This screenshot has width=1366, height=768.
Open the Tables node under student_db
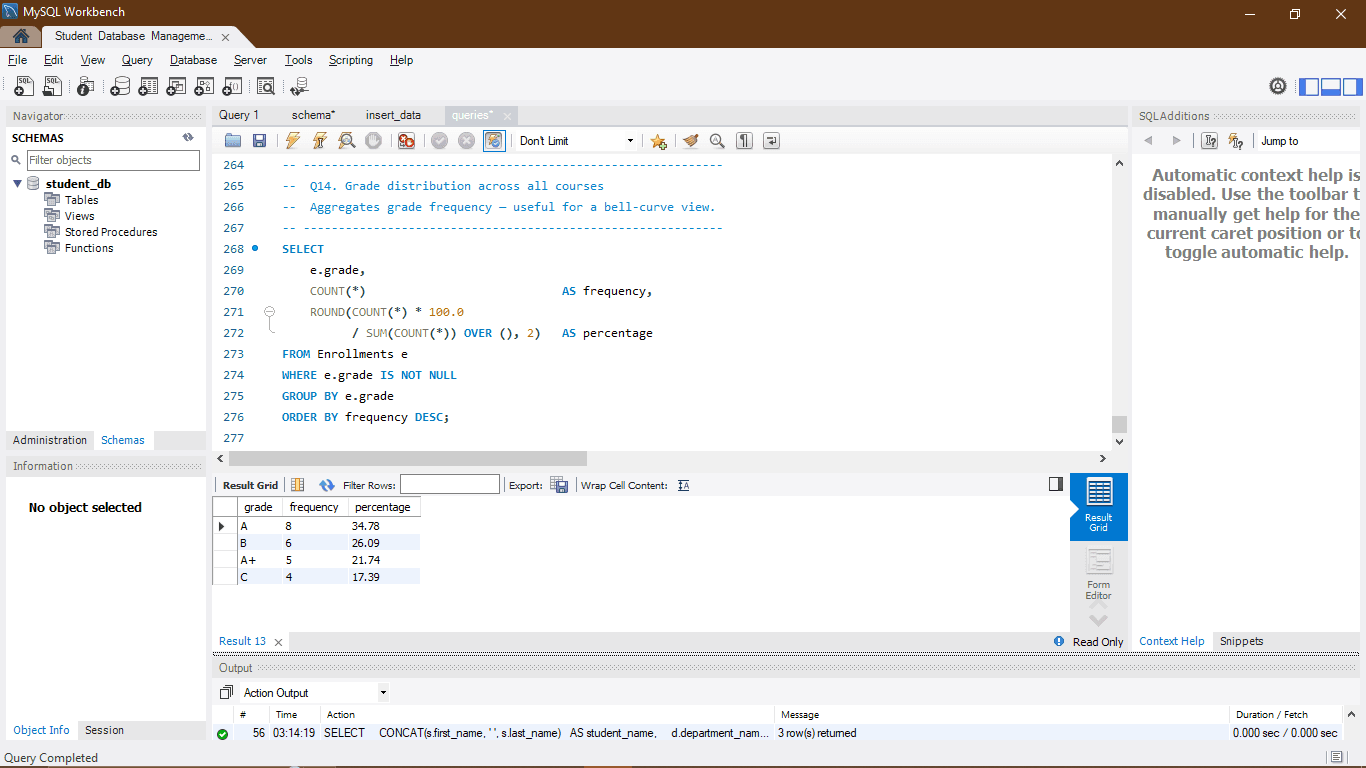point(81,200)
